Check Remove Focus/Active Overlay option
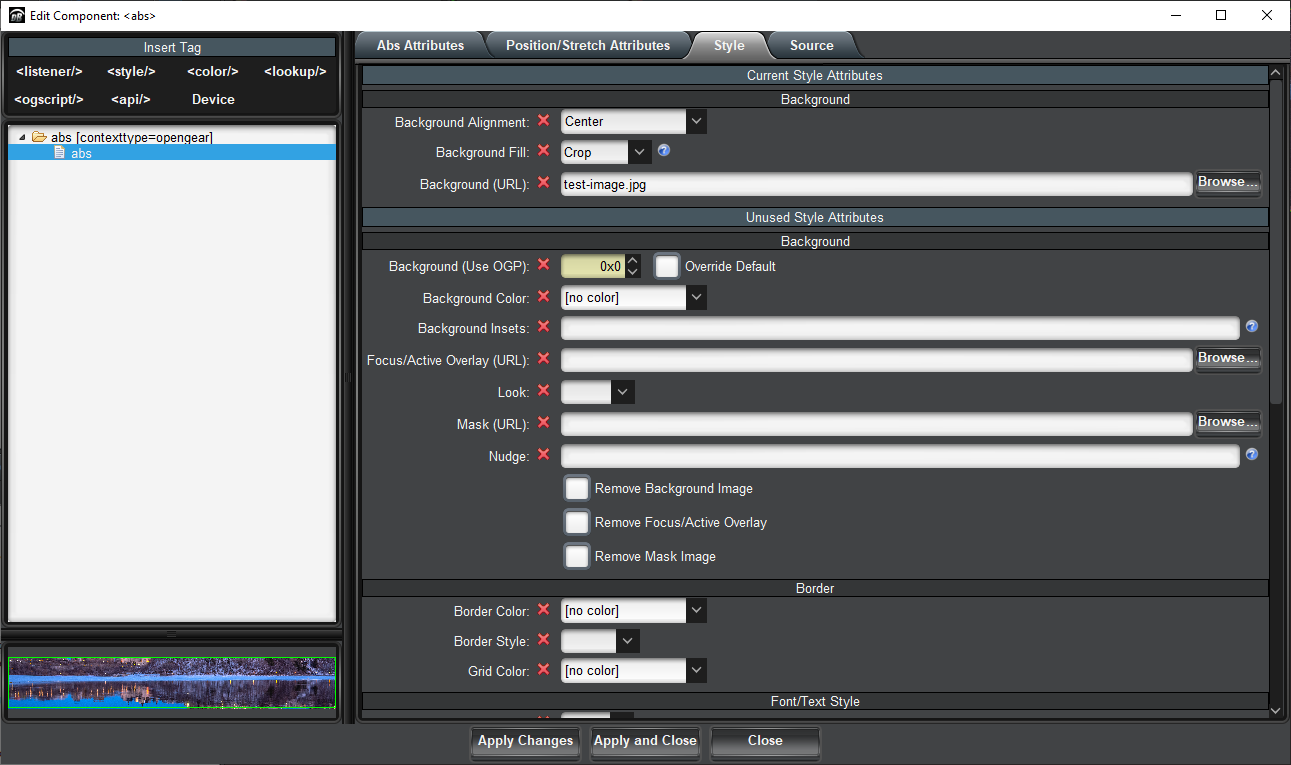The width and height of the screenshot is (1291, 765). (x=577, y=523)
